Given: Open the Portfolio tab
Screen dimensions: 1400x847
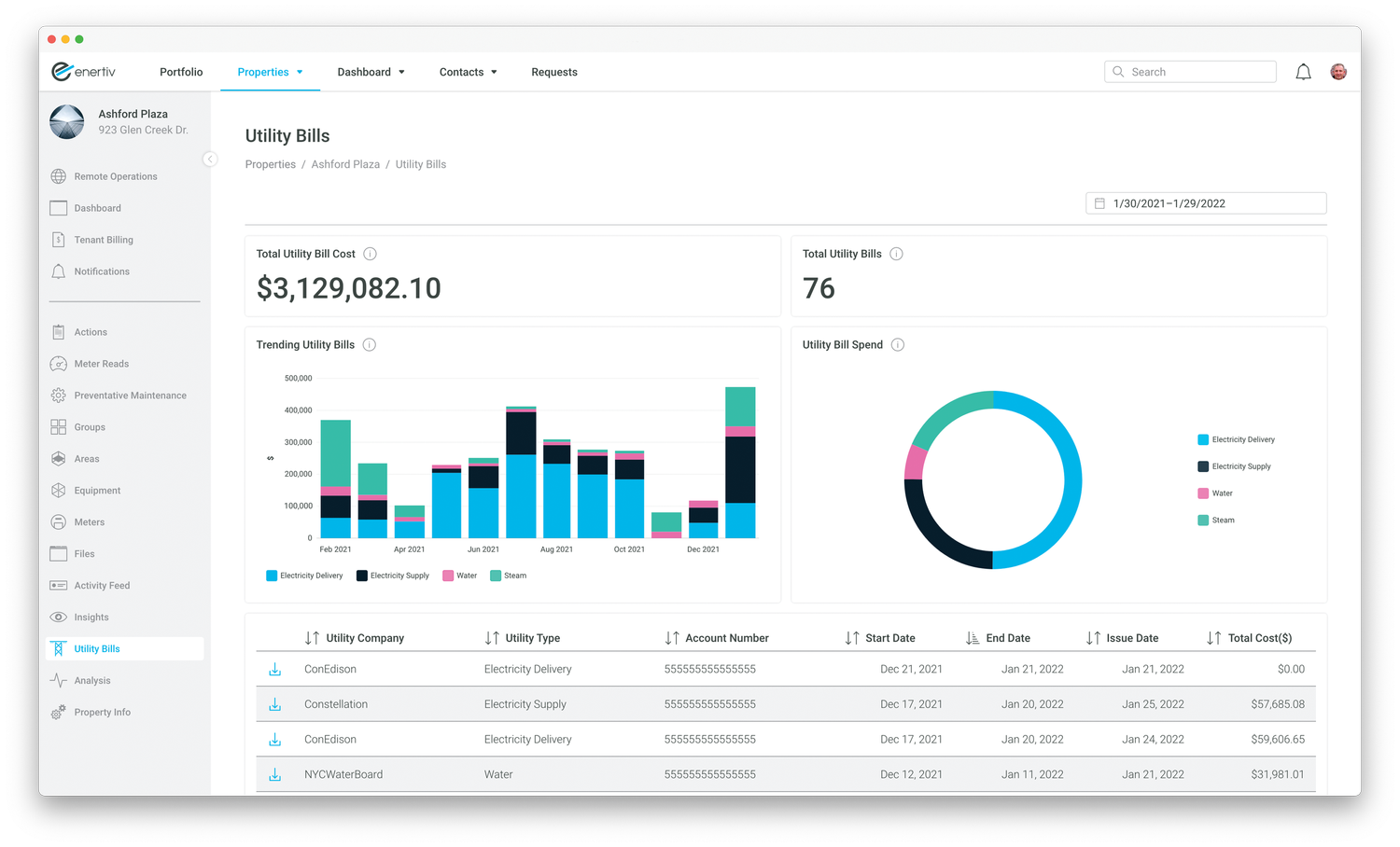Looking at the screenshot, I should (181, 72).
